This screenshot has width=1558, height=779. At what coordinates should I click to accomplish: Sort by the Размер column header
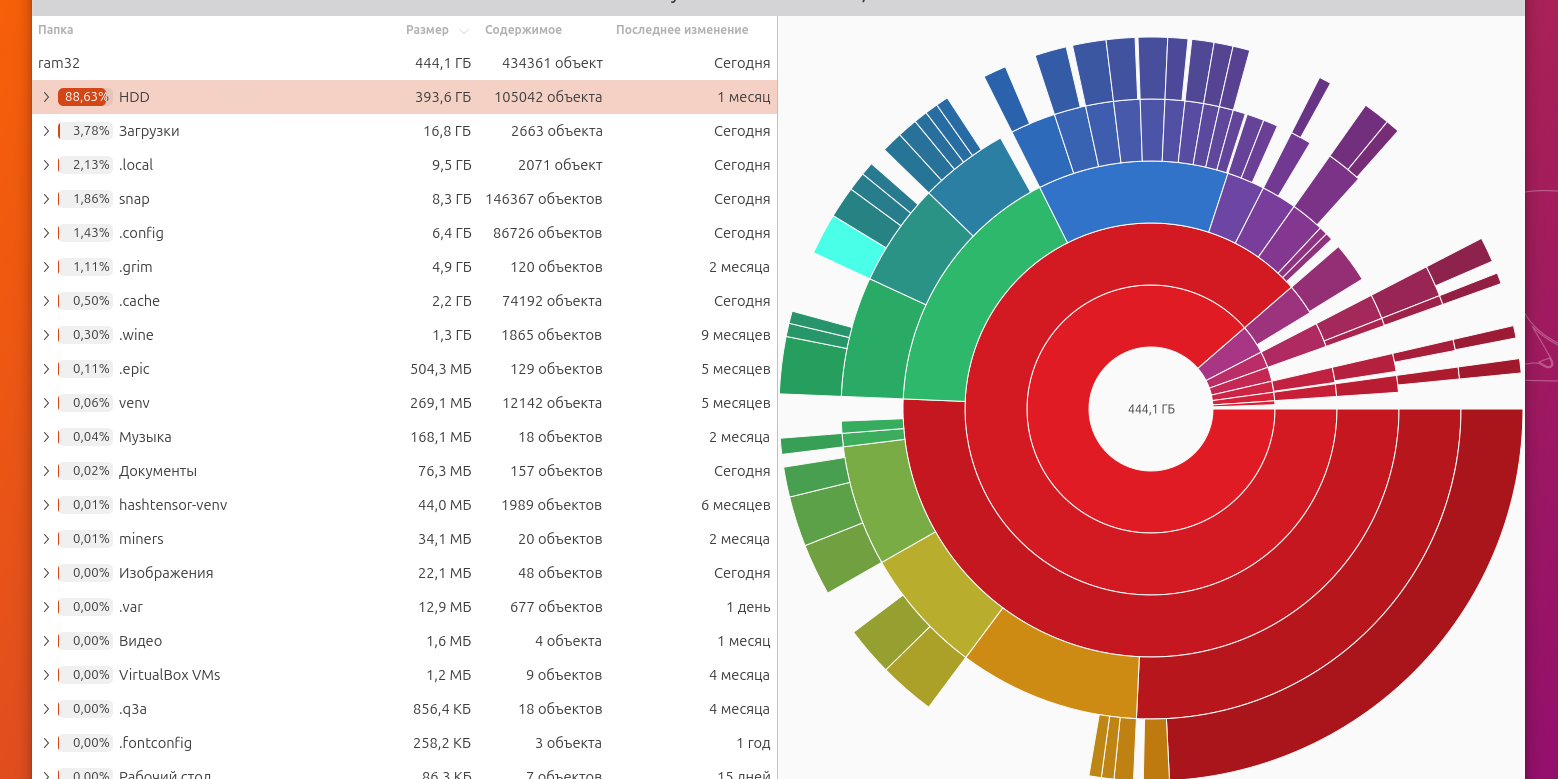pos(427,30)
